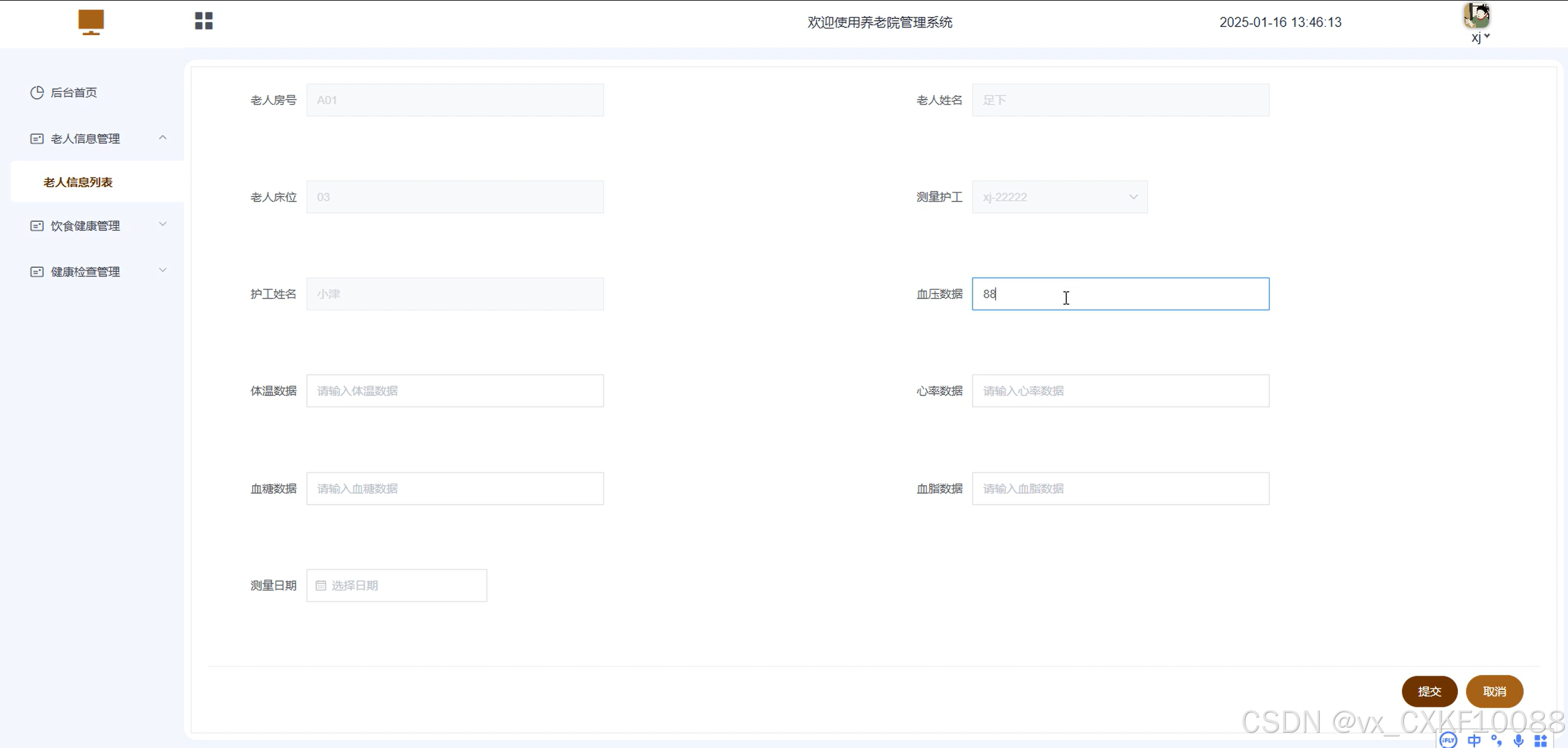Screen dimensions: 1568x748
Task: Collapse the 老人信息管理 menu chevron
Action: point(163,138)
